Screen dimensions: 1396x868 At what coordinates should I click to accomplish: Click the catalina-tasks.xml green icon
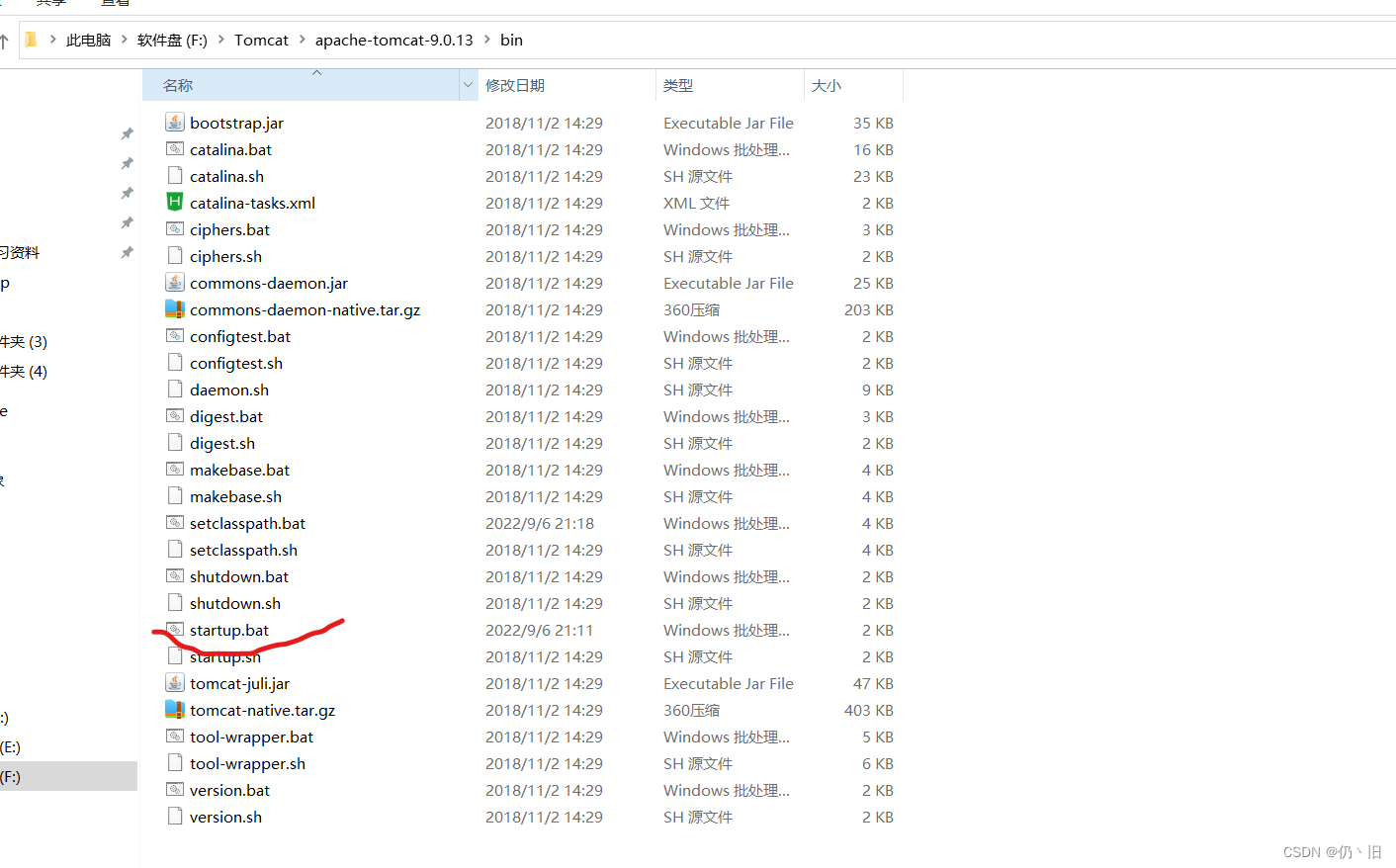[x=175, y=203]
